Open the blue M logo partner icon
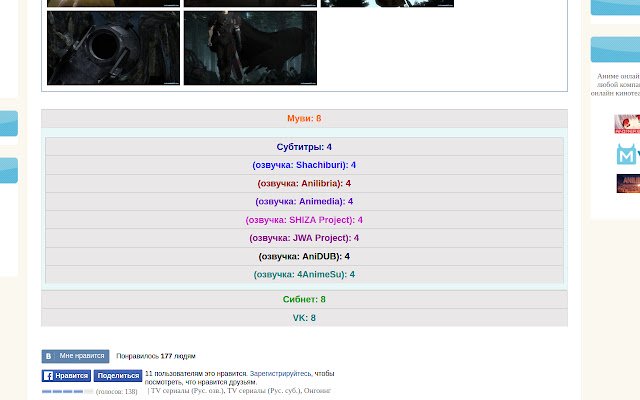Image resolution: width=640 pixels, height=400 pixels. point(628,154)
